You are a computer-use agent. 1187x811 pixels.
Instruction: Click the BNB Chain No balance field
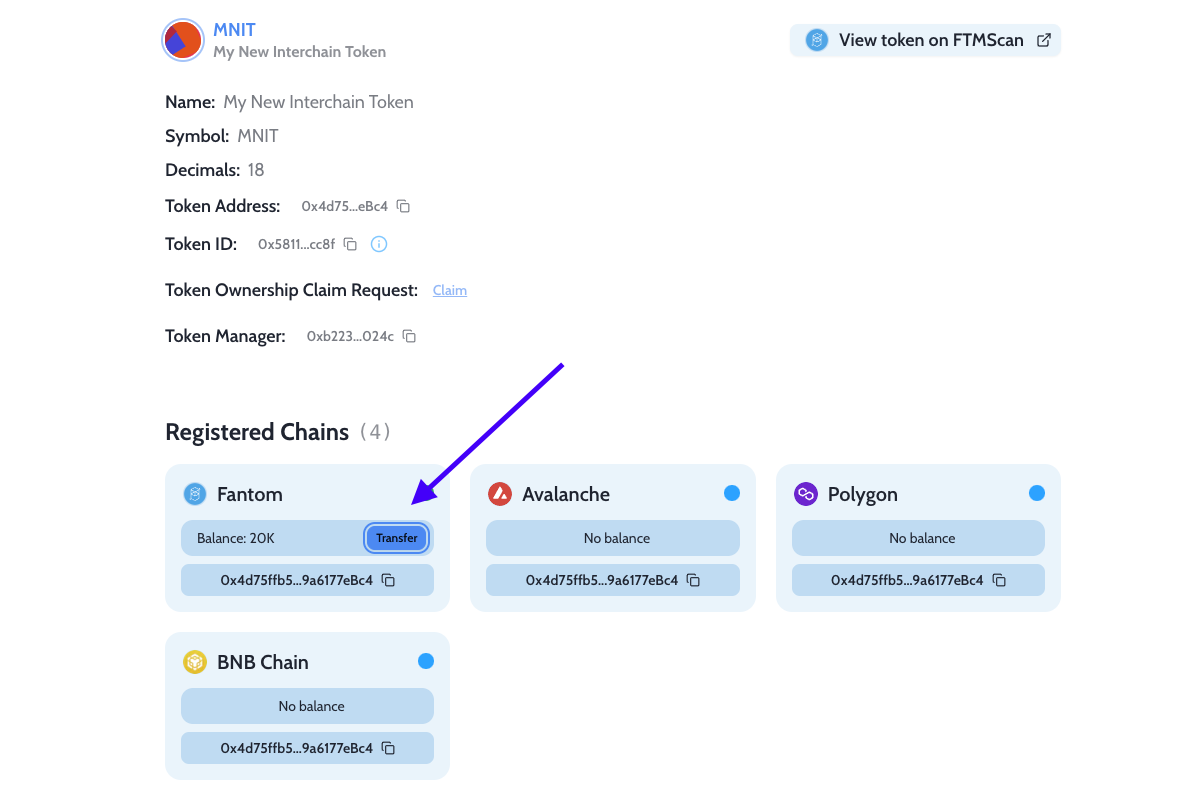point(307,706)
